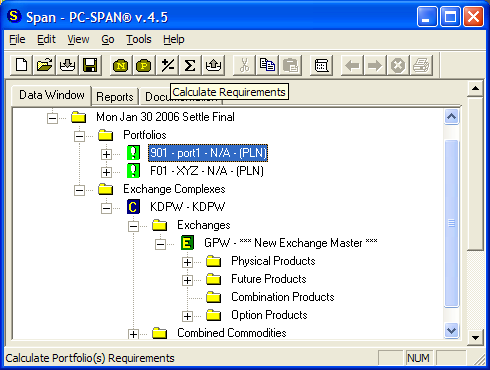Open the File menu
Viewport: 490px width, 370px height.
coord(17,39)
